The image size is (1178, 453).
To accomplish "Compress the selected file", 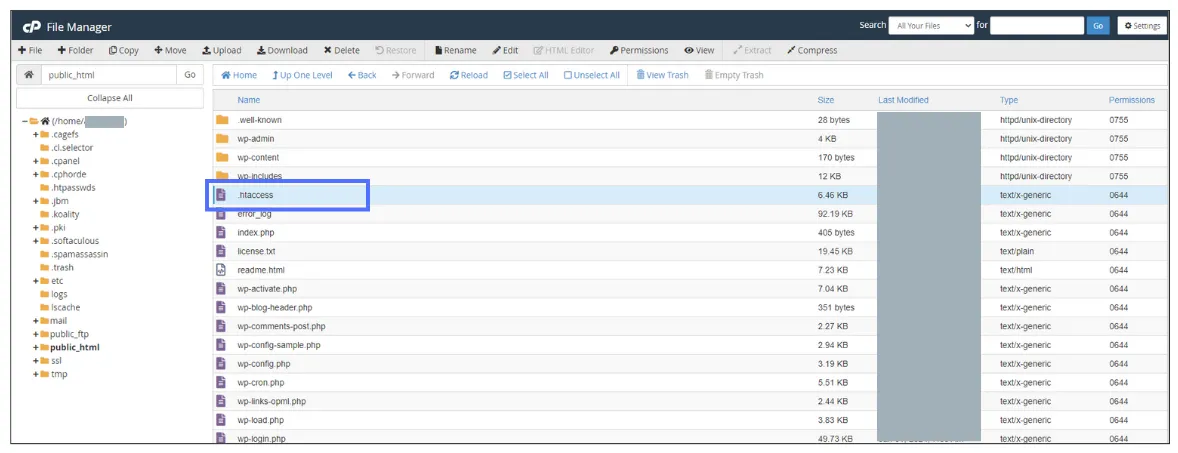I will [812, 50].
